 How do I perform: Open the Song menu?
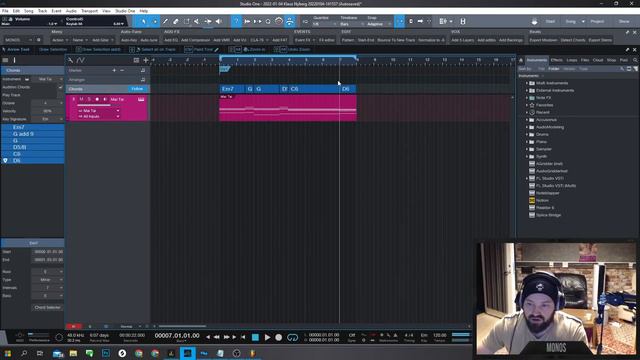29,11
